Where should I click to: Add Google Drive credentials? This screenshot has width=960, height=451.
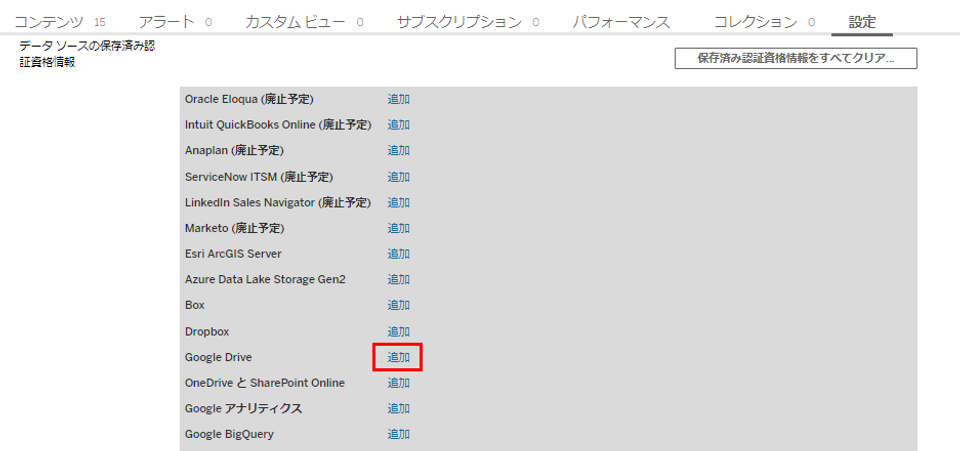[399, 357]
